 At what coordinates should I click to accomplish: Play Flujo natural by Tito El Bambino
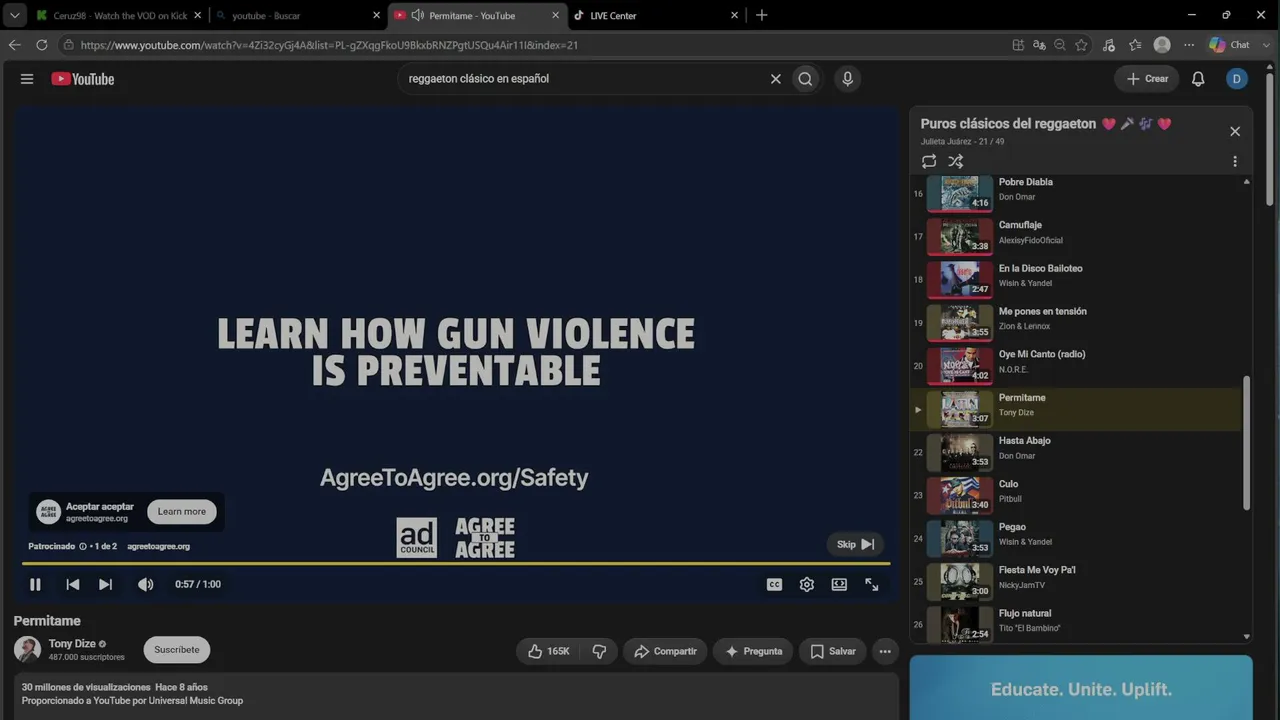[1076, 622]
